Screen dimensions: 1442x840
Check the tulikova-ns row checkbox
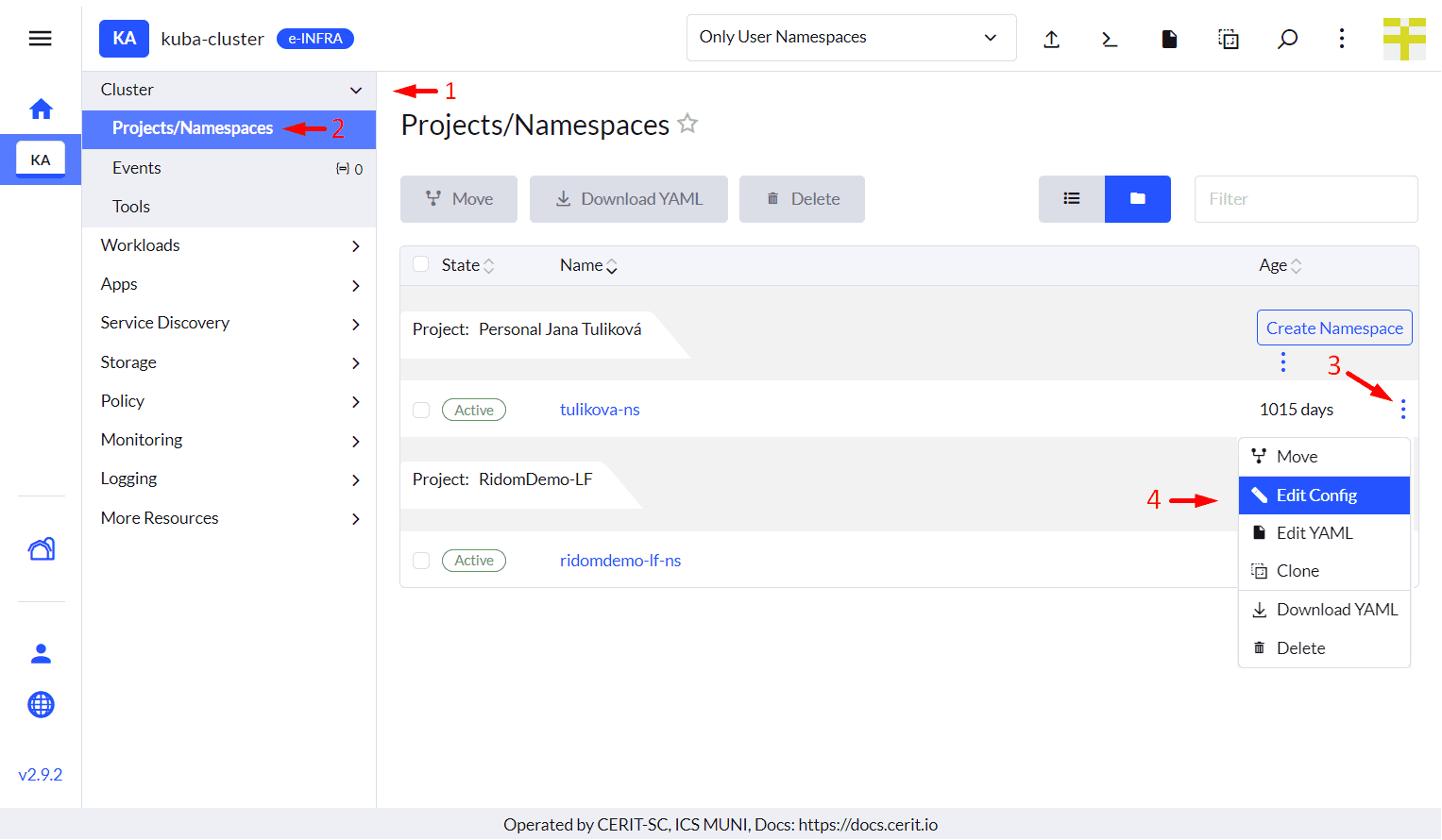click(421, 410)
